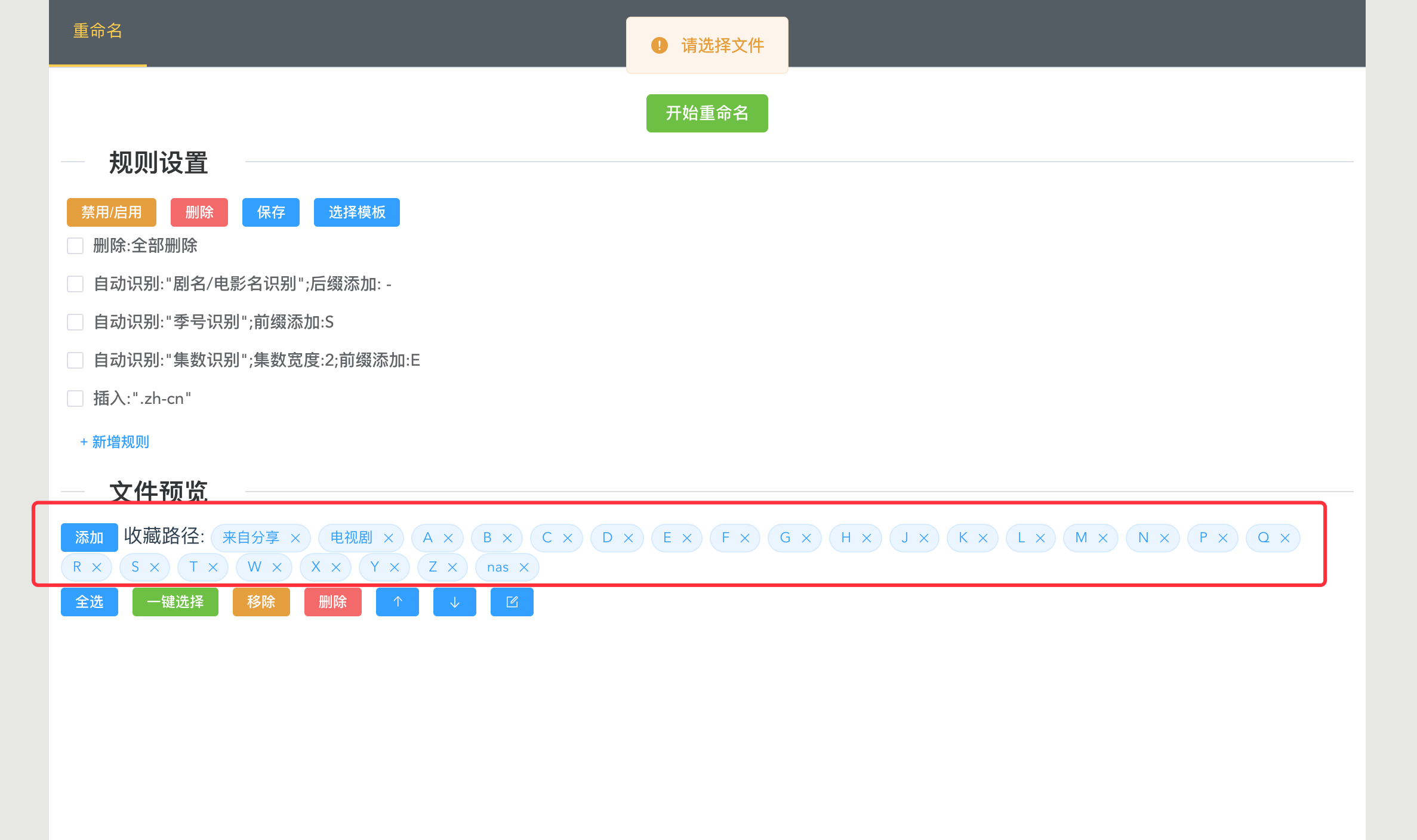The image size is (1417, 840).
Task: Tick the 集数识别 rule checkbox
Action: [75, 360]
